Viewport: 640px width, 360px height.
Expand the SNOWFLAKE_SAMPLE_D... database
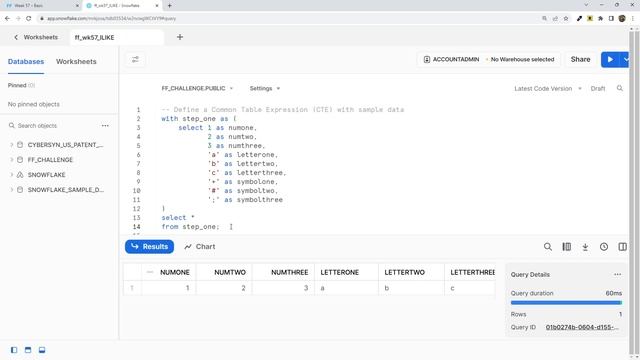pos(11,190)
